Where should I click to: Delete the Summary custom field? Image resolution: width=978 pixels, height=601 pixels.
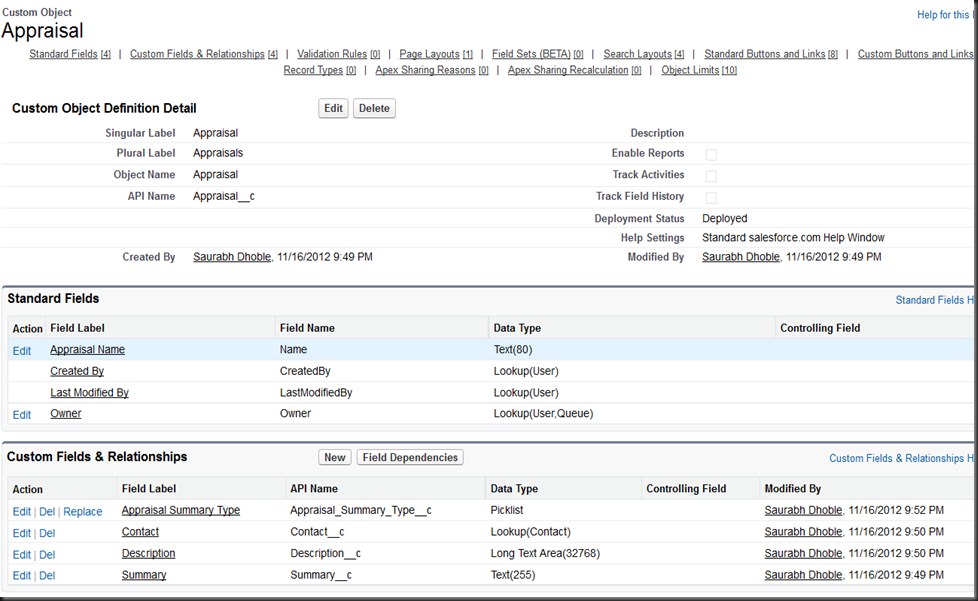47,576
